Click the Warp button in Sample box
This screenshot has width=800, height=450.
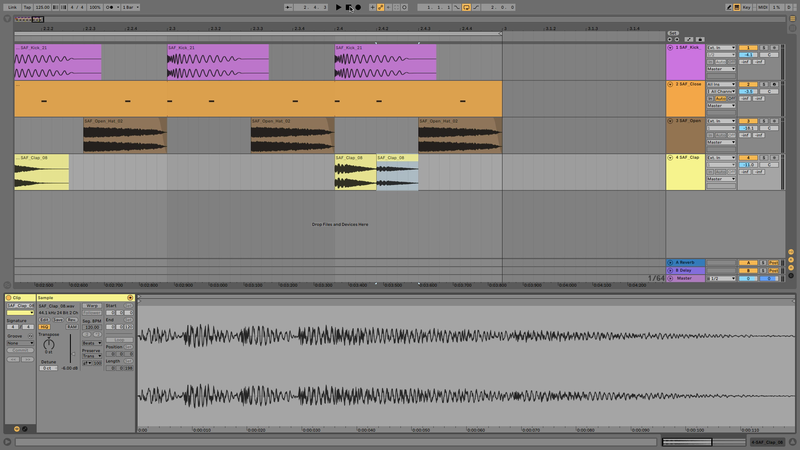[92, 306]
